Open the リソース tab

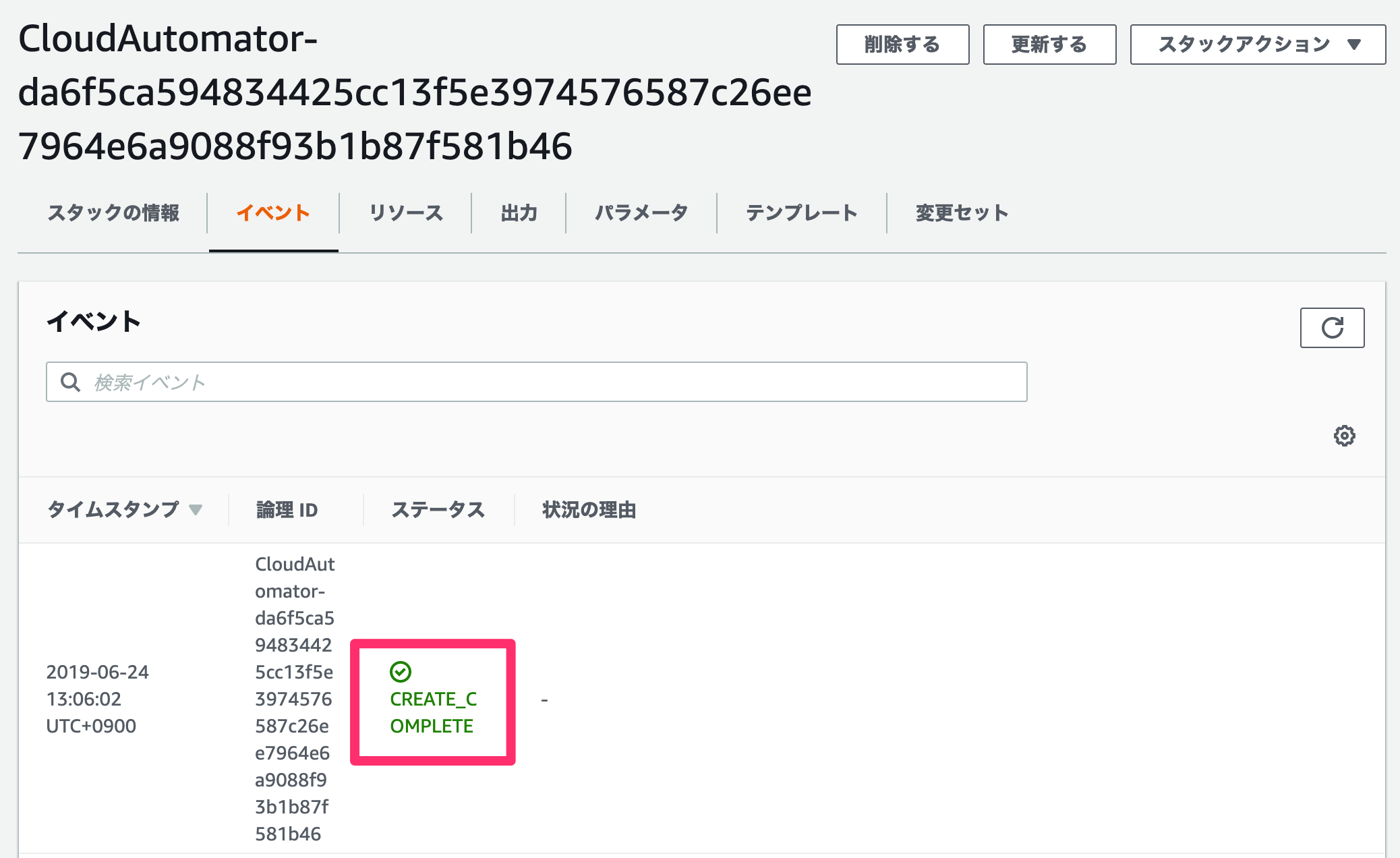click(405, 213)
